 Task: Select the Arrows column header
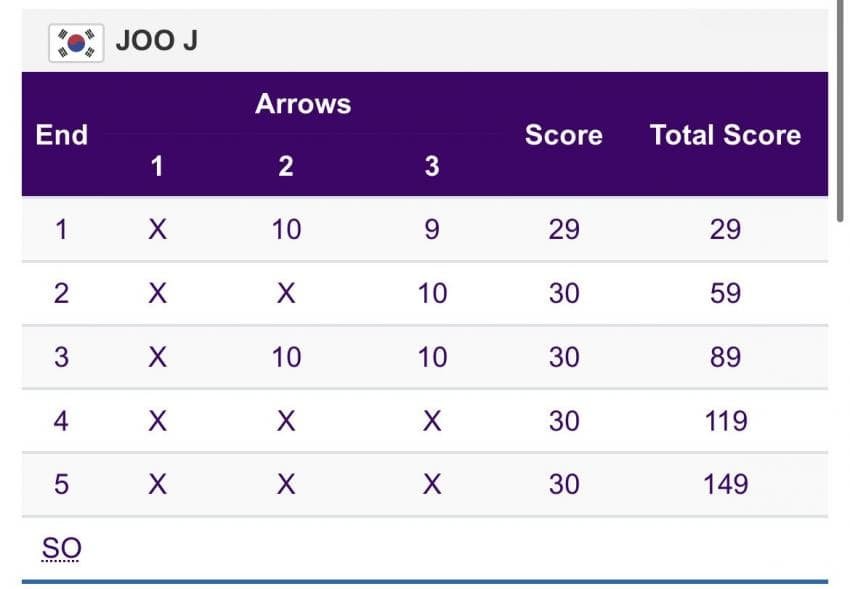click(x=303, y=103)
